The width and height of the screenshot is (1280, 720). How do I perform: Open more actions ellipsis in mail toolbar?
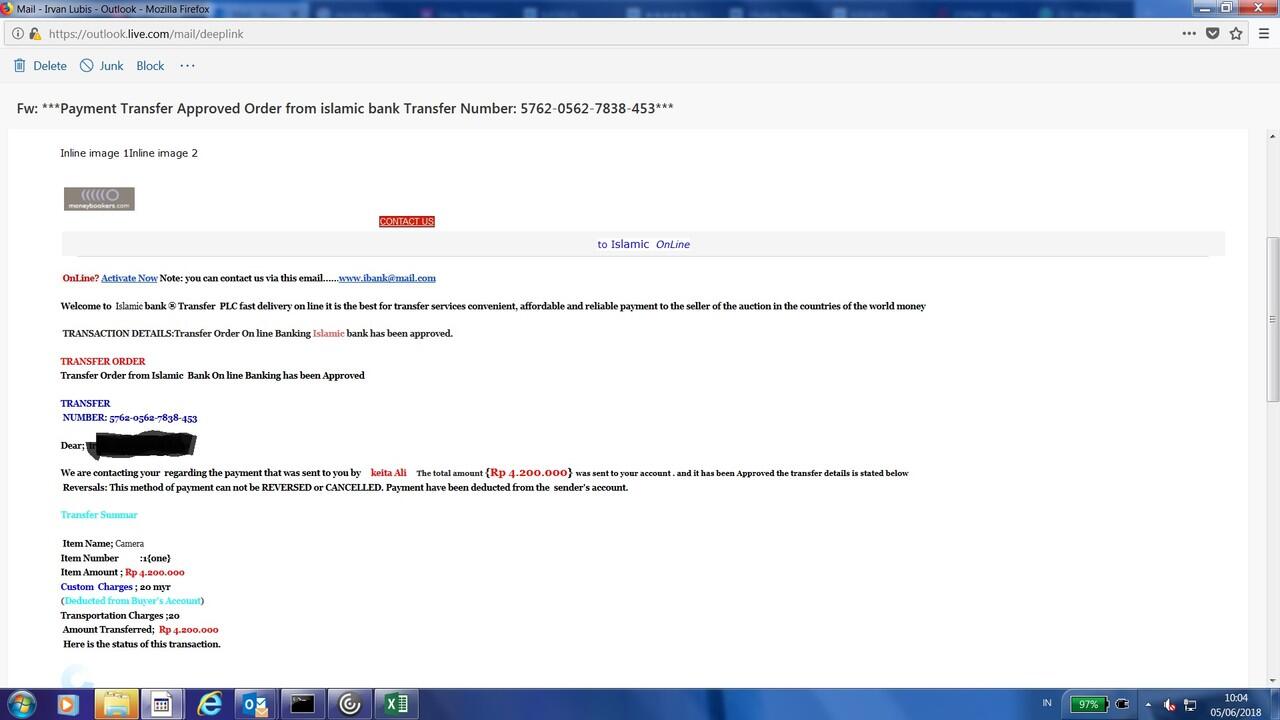click(x=187, y=66)
